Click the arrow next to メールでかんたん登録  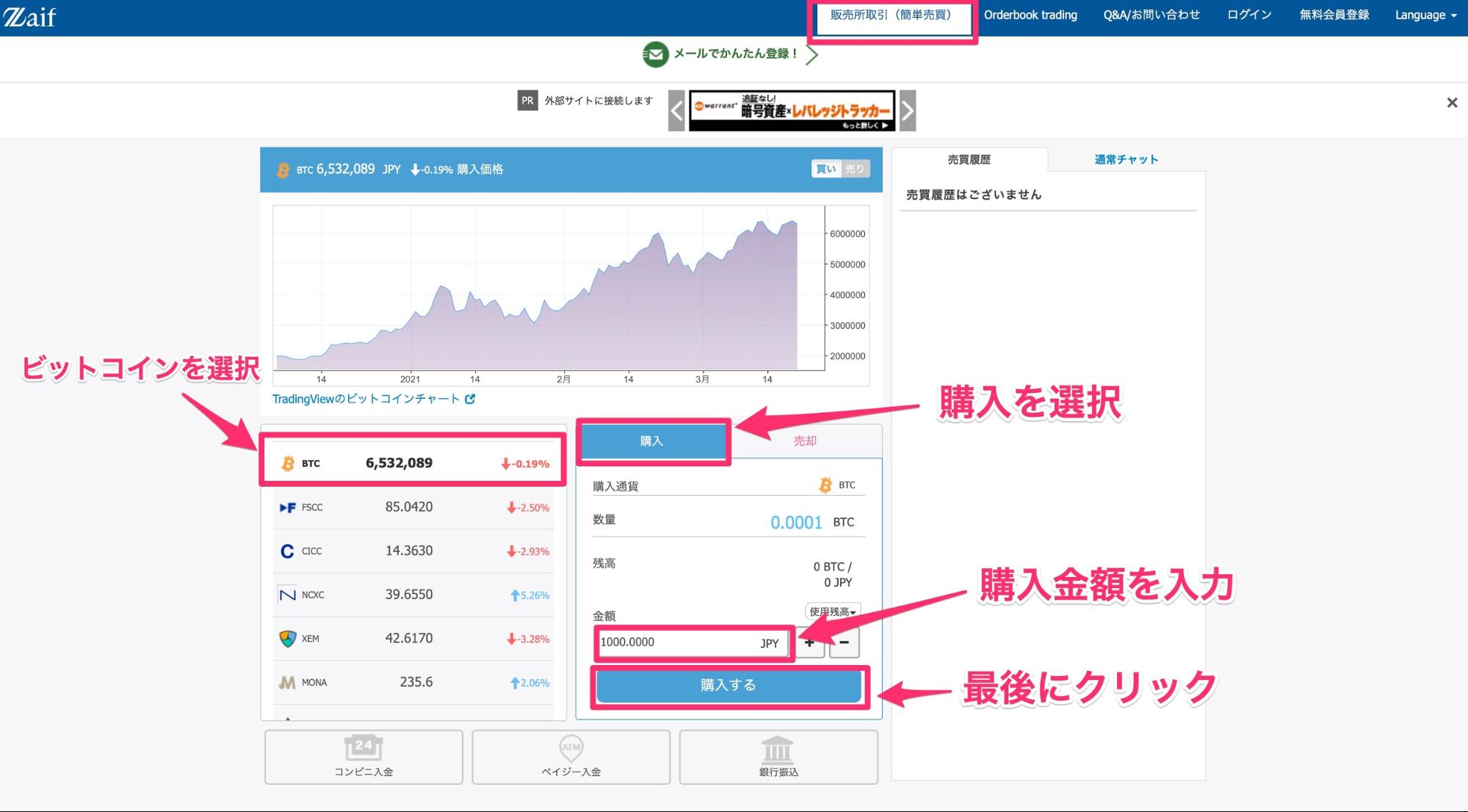(811, 55)
